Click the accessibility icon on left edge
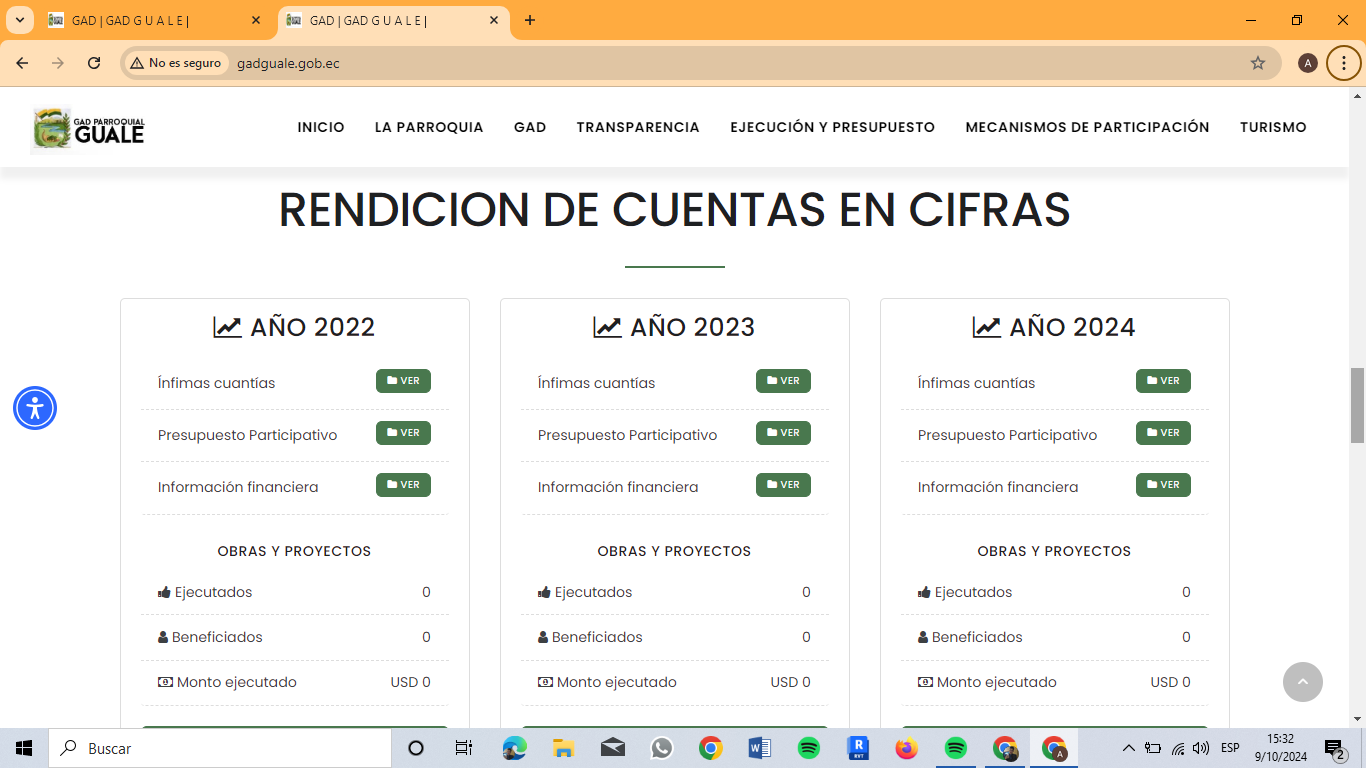The width and height of the screenshot is (1366, 768). coord(35,408)
